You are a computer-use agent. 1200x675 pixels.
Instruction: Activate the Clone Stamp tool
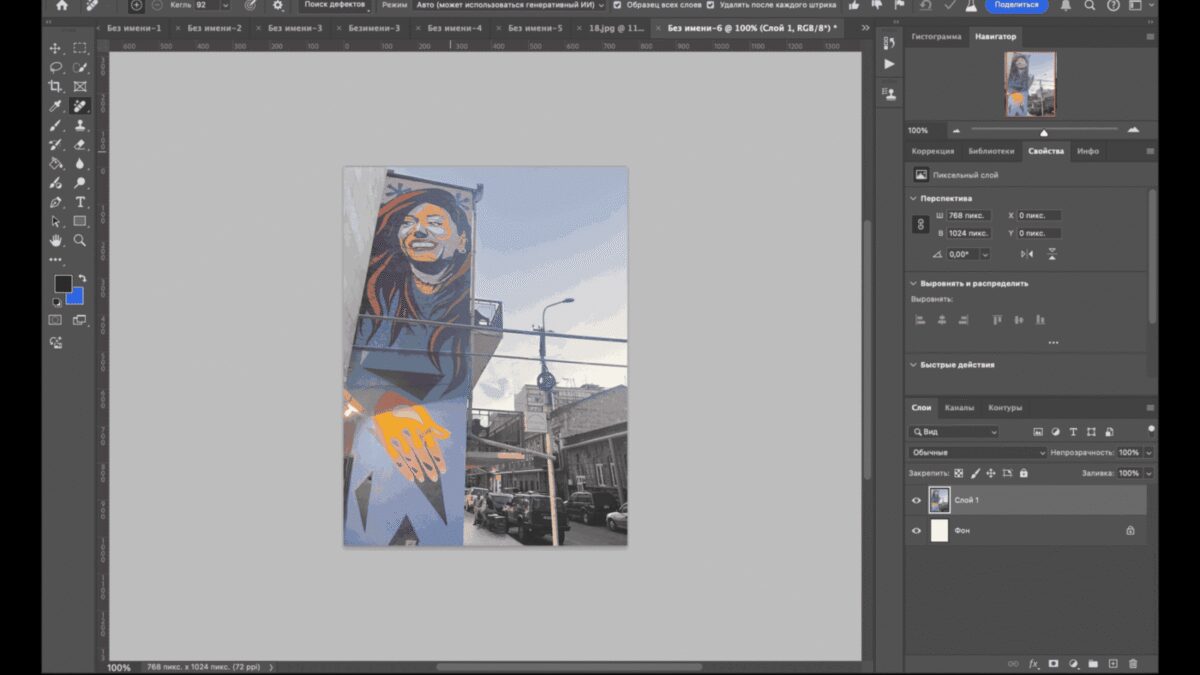80,125
